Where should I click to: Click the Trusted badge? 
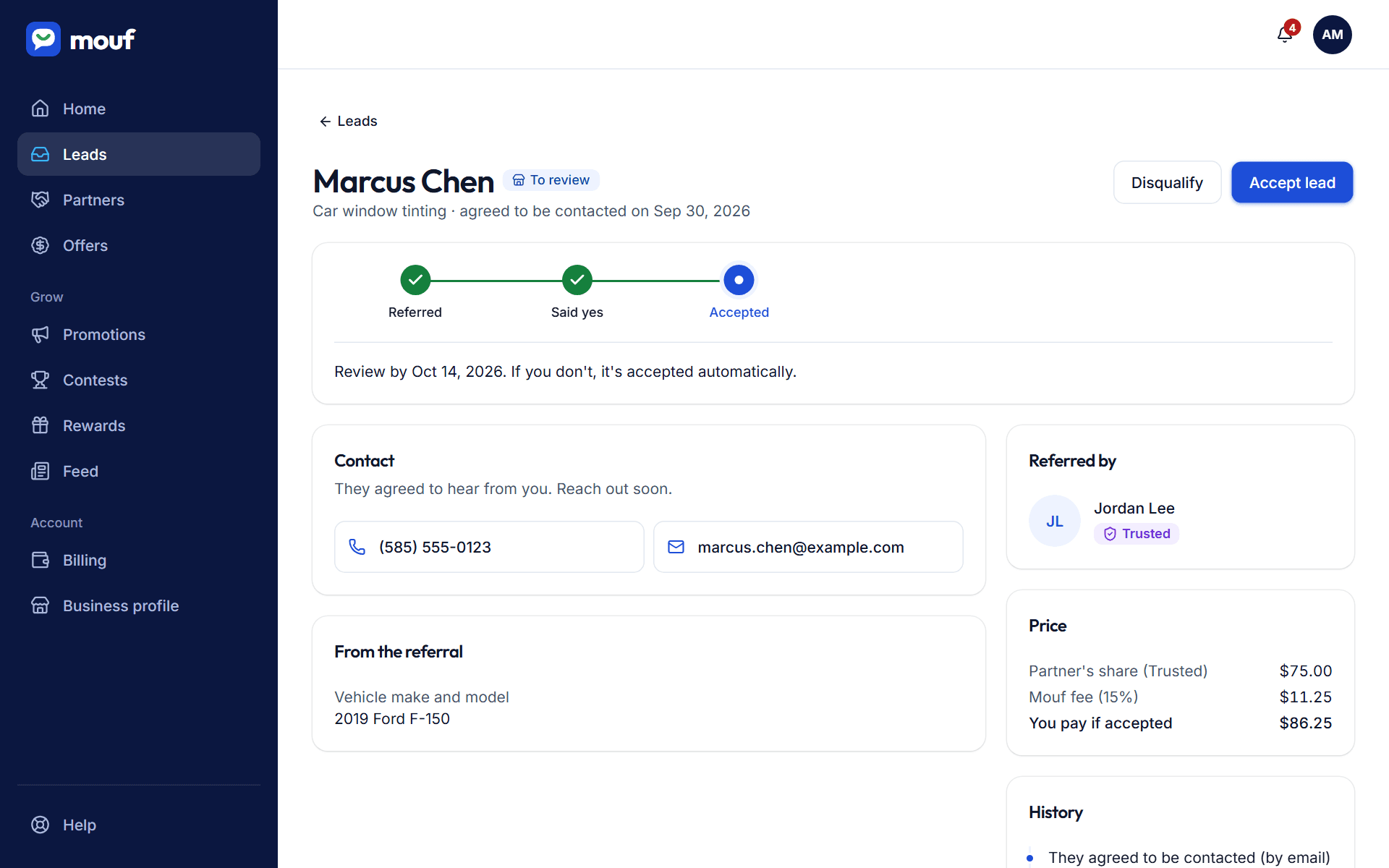(x=1137, y=534)
